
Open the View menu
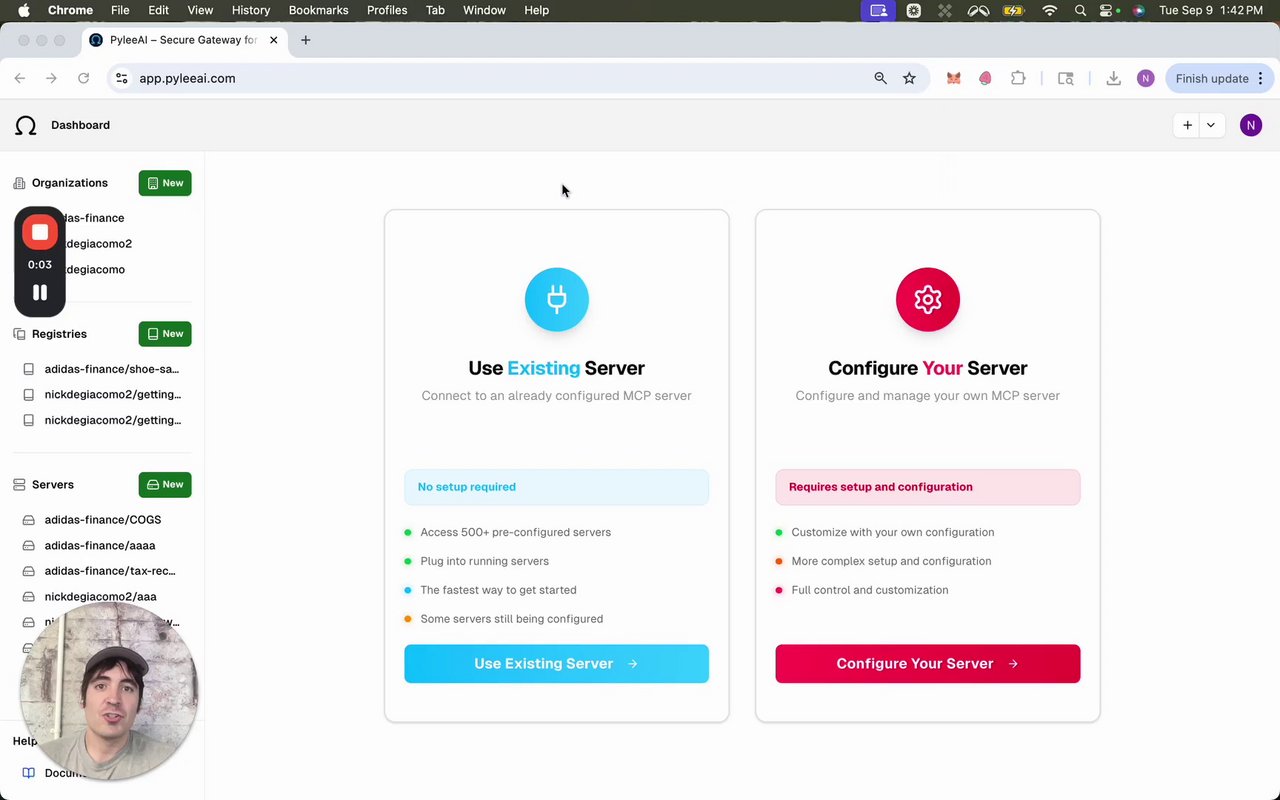coord(200,10)
